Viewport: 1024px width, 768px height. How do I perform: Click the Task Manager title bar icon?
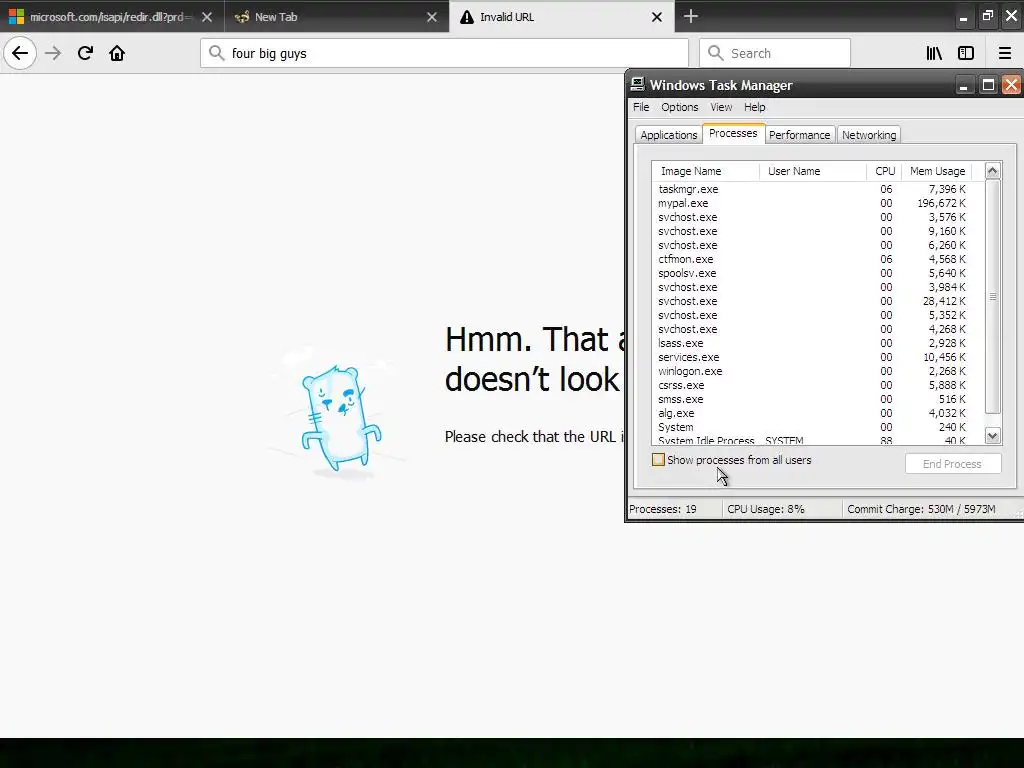[637, 84]
